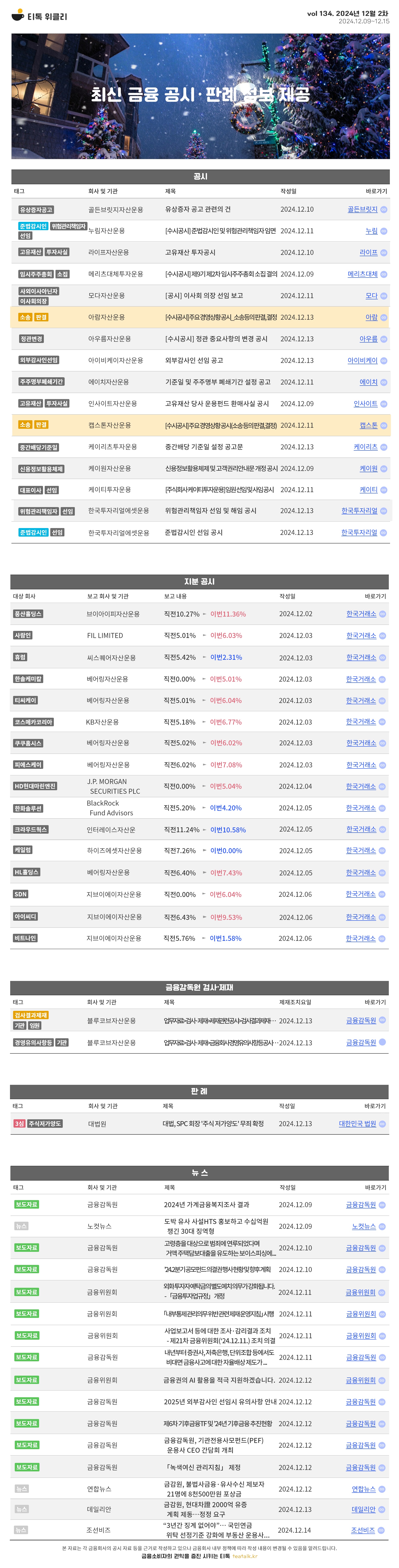399x1568 pixels.
Task: Click the link icon next to 아람
Action: pyautogui.click(x=384, y=318)
